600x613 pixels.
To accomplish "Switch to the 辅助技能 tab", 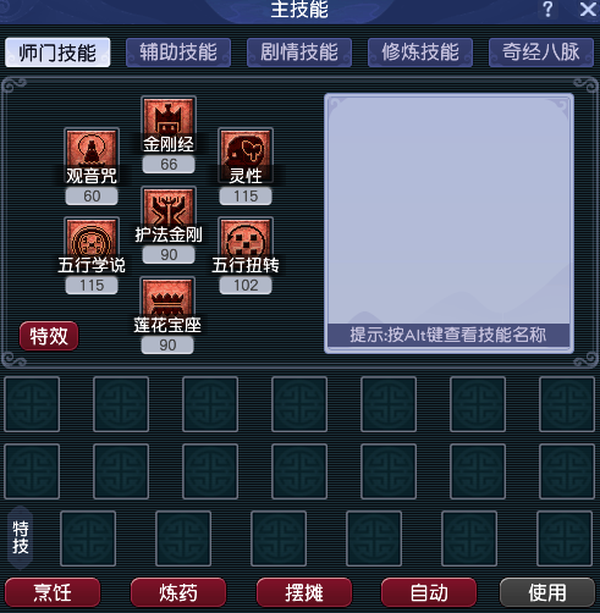I will 178,52.
